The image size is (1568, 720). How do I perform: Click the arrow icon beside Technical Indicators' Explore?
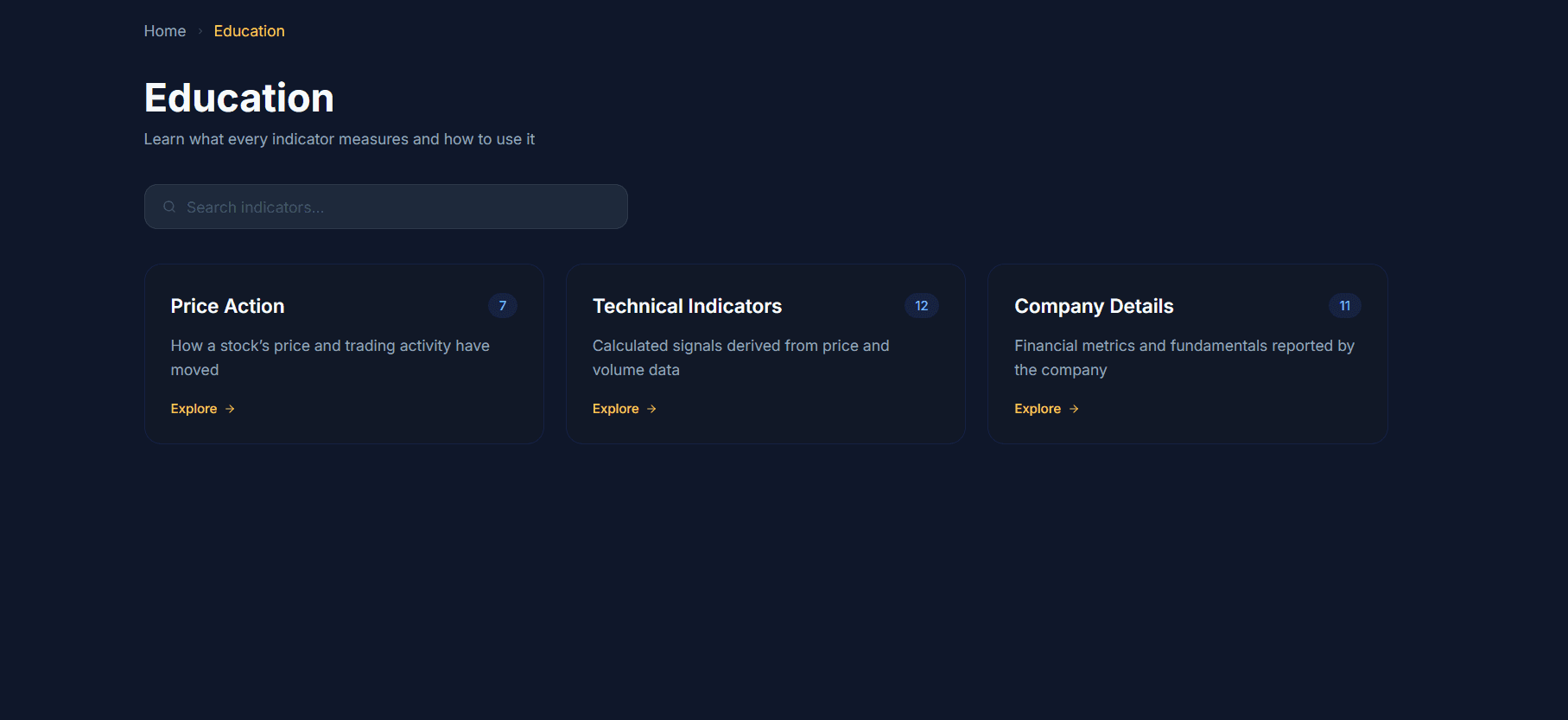point(651,409)
